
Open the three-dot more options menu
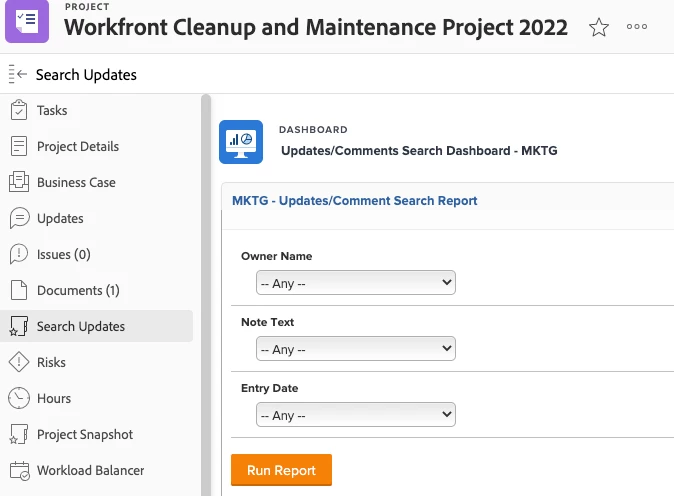click(x=637, y=27)
